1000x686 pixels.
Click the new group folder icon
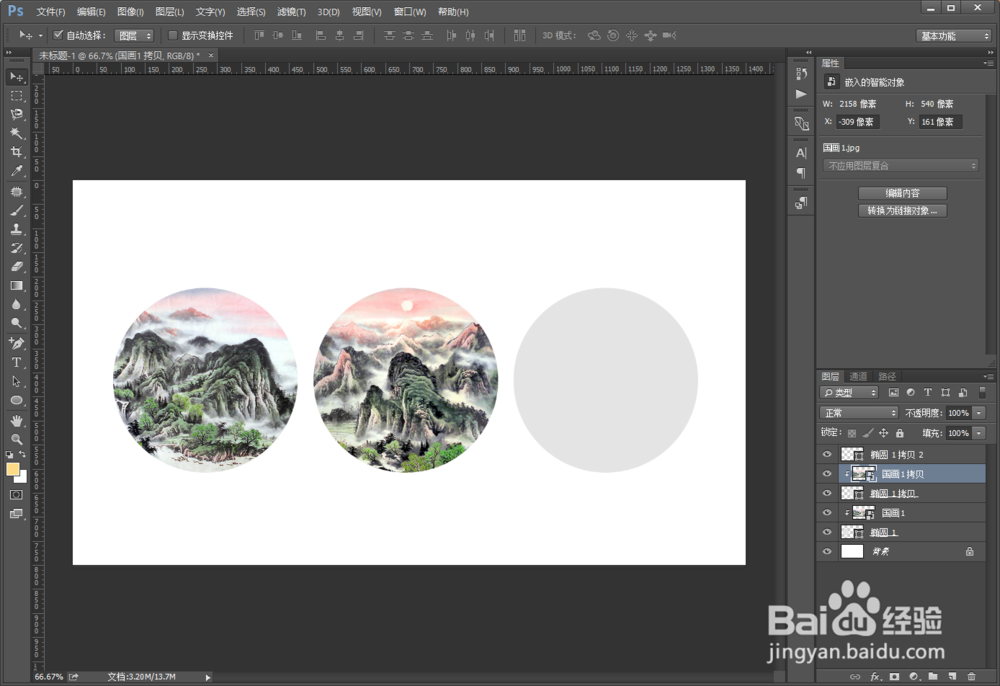(933, 676)
